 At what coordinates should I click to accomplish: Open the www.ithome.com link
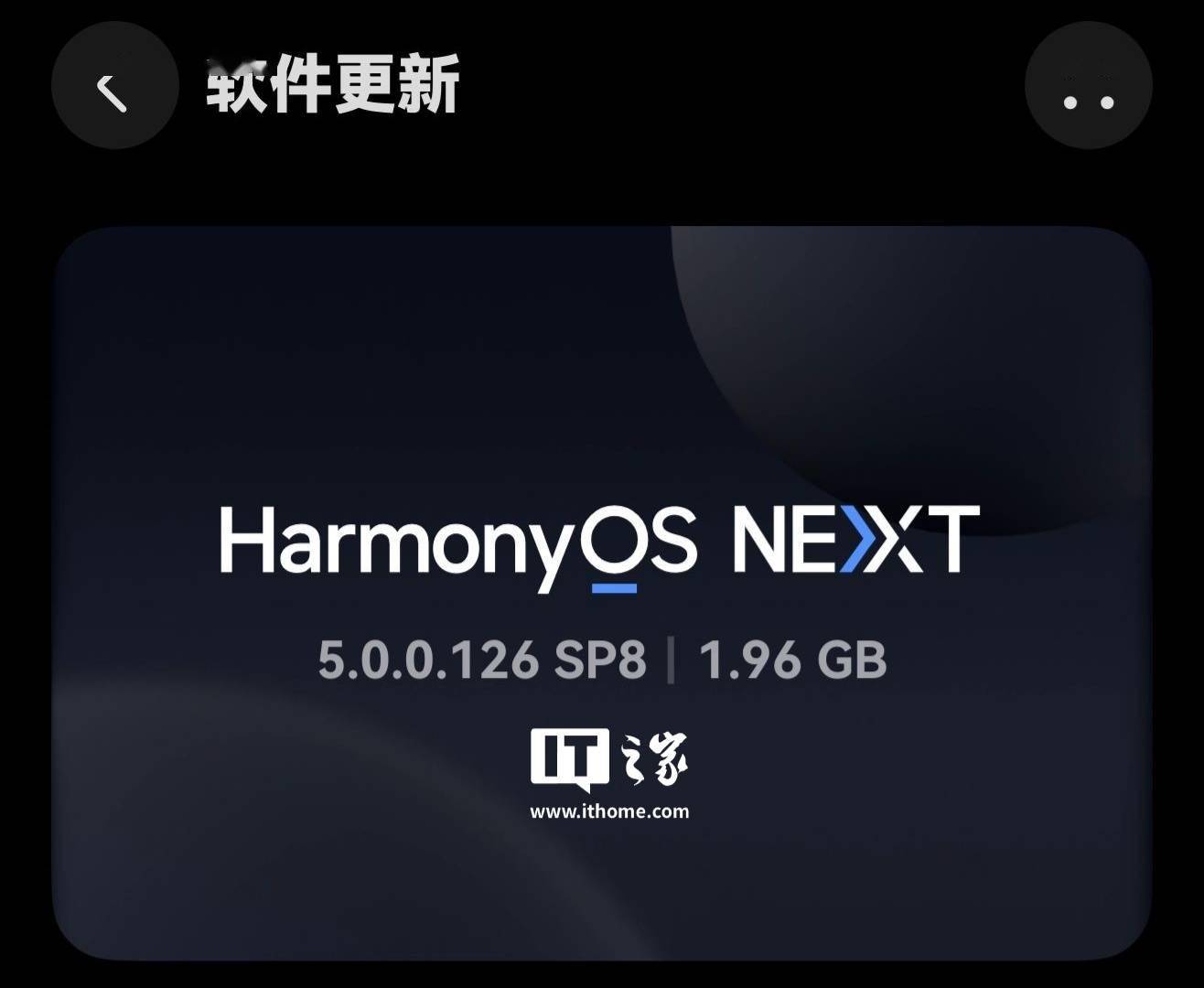click(x=609, y=811)
